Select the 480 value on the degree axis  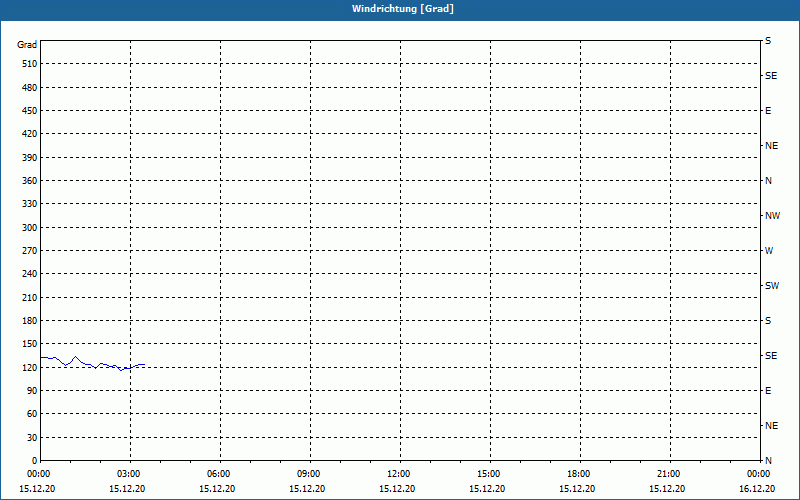click(30, 88)
